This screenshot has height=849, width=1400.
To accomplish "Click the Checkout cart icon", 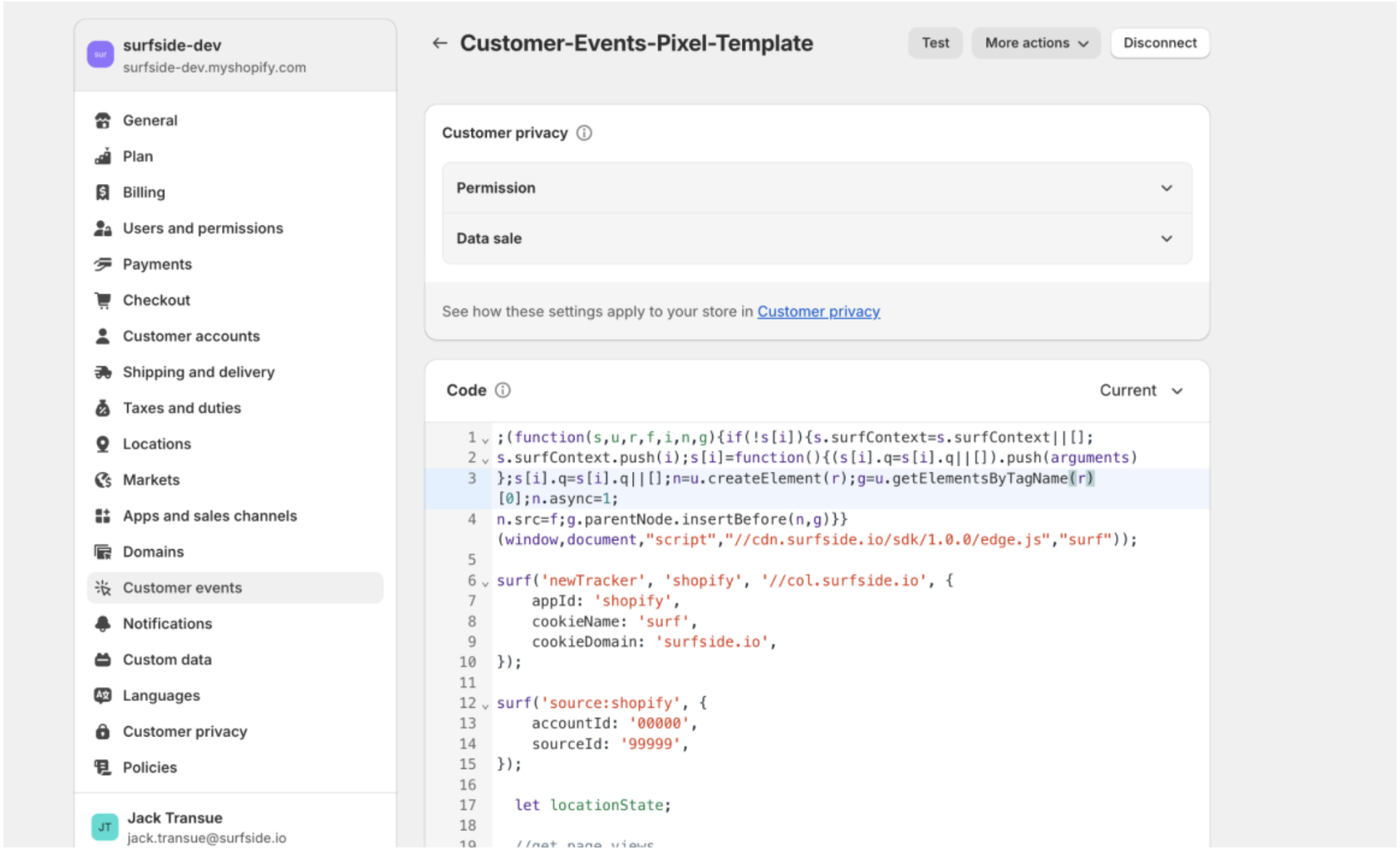I will pos(103,300).
